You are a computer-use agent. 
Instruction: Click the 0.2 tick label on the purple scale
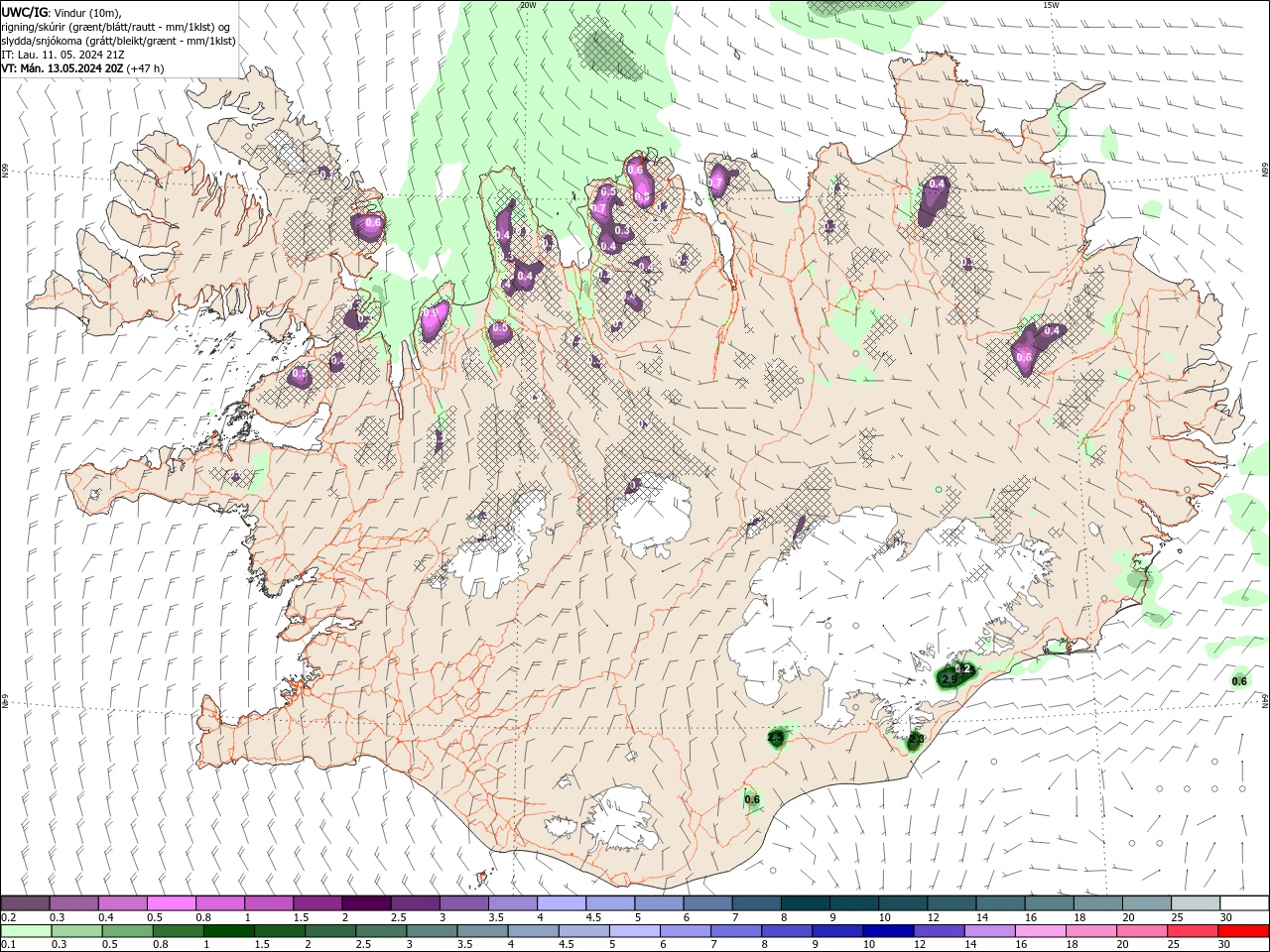(7, 917)
